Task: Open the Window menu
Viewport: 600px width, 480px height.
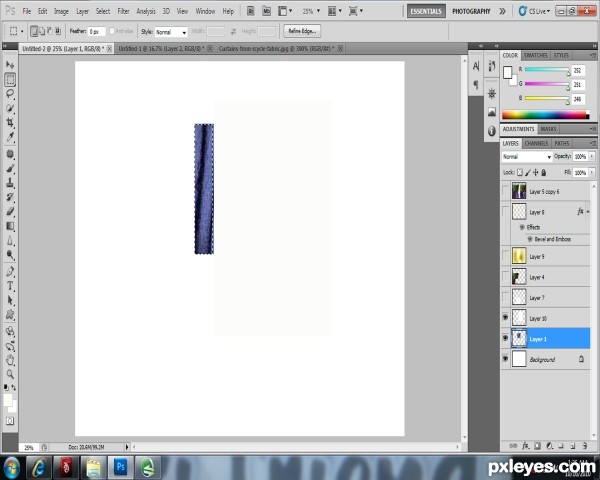Action: point(205,11)
